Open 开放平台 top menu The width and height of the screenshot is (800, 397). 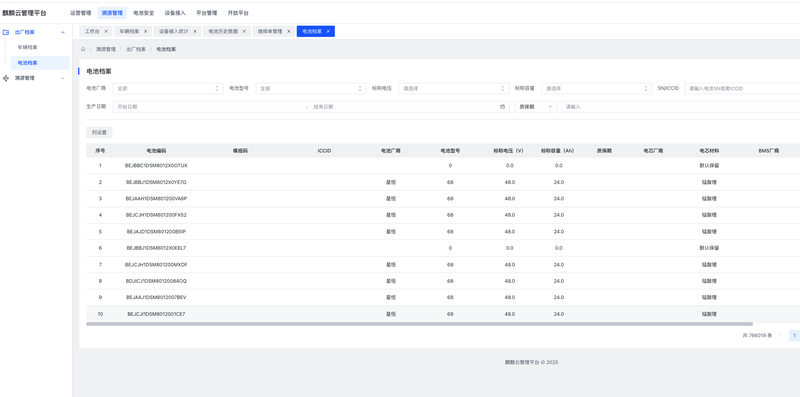238,13
